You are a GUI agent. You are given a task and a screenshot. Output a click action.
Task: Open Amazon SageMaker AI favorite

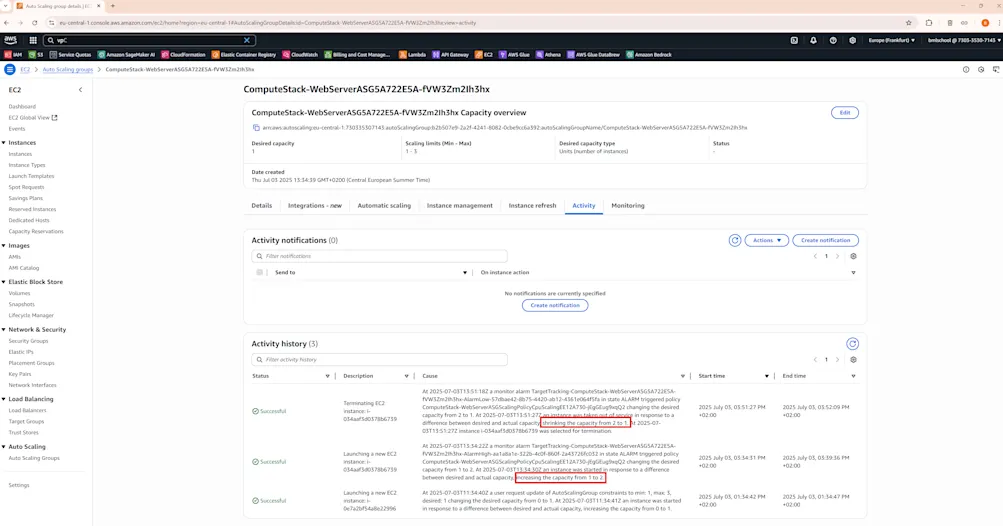click(x=126, y=55)
